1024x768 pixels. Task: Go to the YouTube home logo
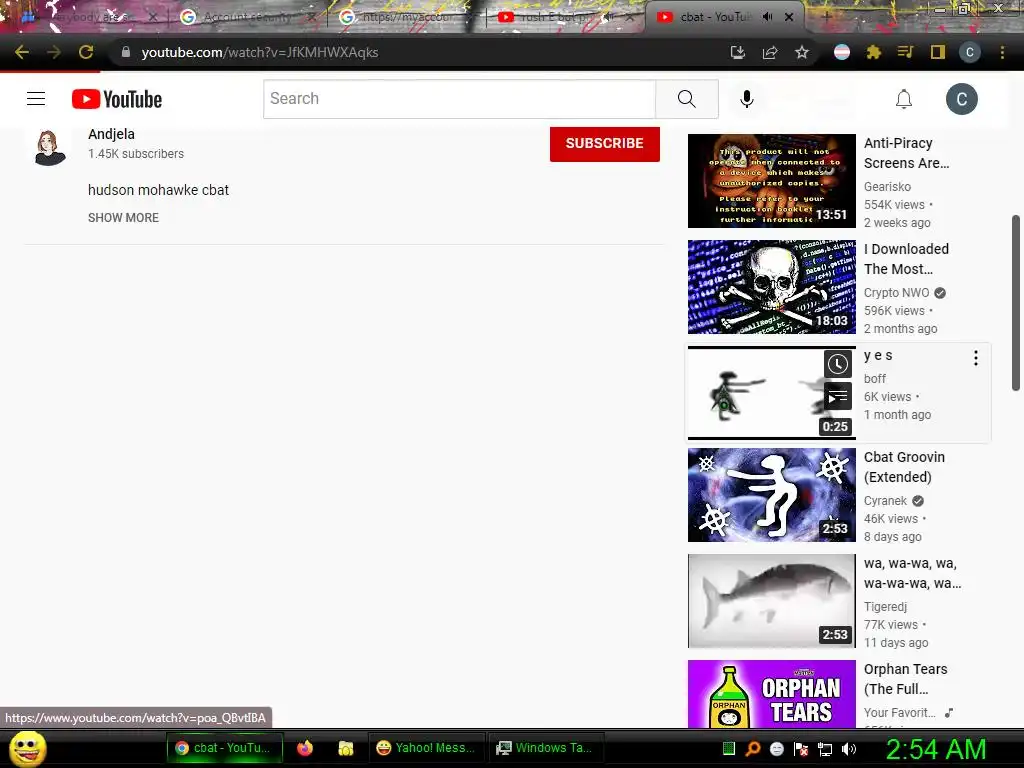coord(117,99)
